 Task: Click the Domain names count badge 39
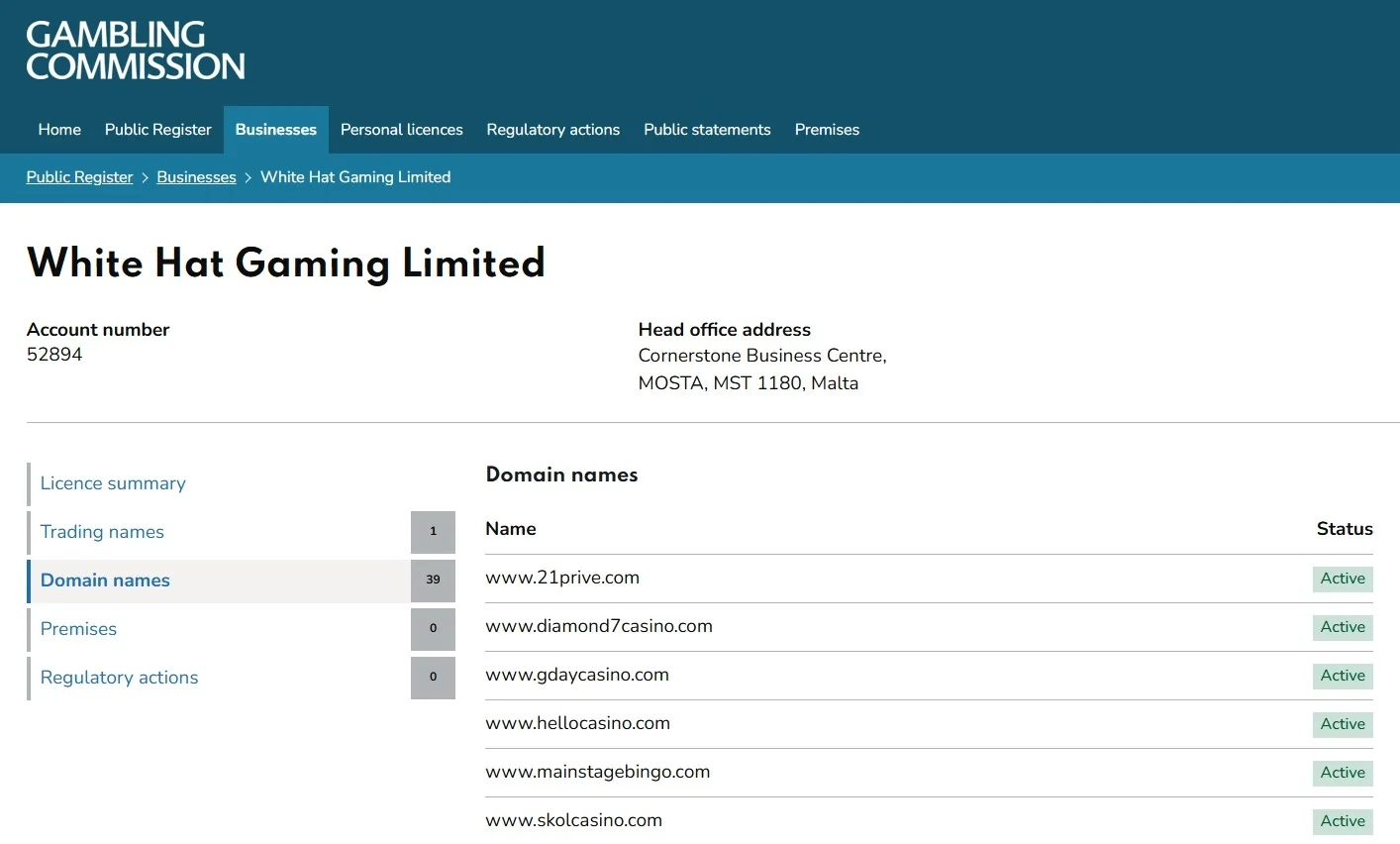(x=433, y=580)
